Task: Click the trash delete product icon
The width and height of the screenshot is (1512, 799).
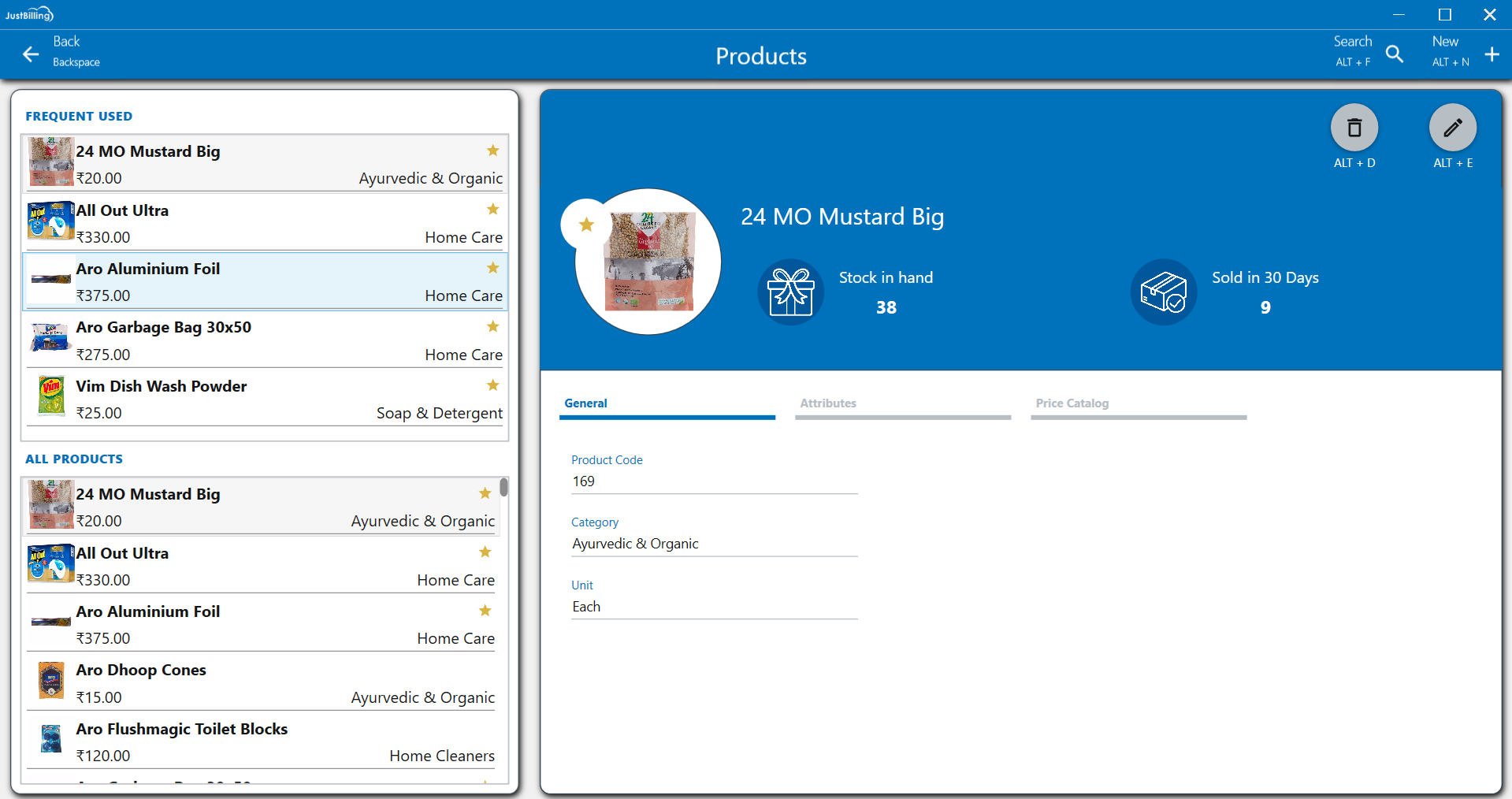Action: click(1354, 128)
